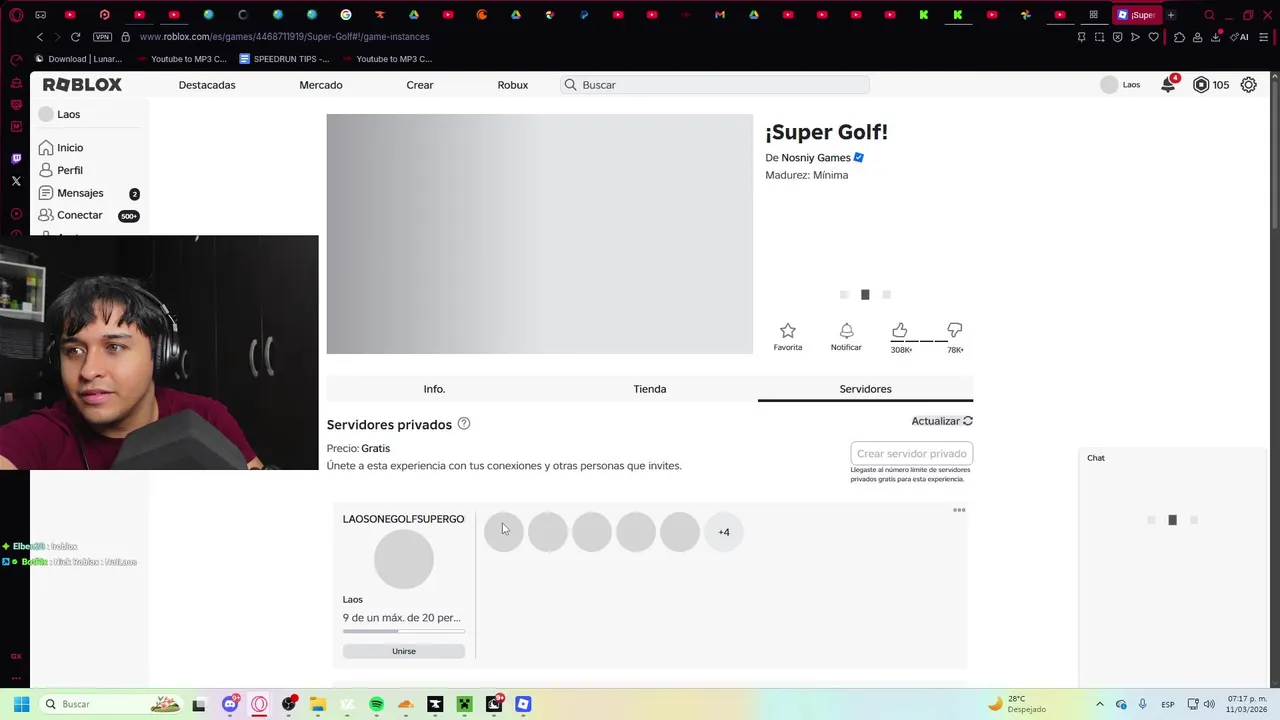This screenshot has width=1280, height=720.
Task: Open Windows Start menu
Action: click(x=21, y=704)
